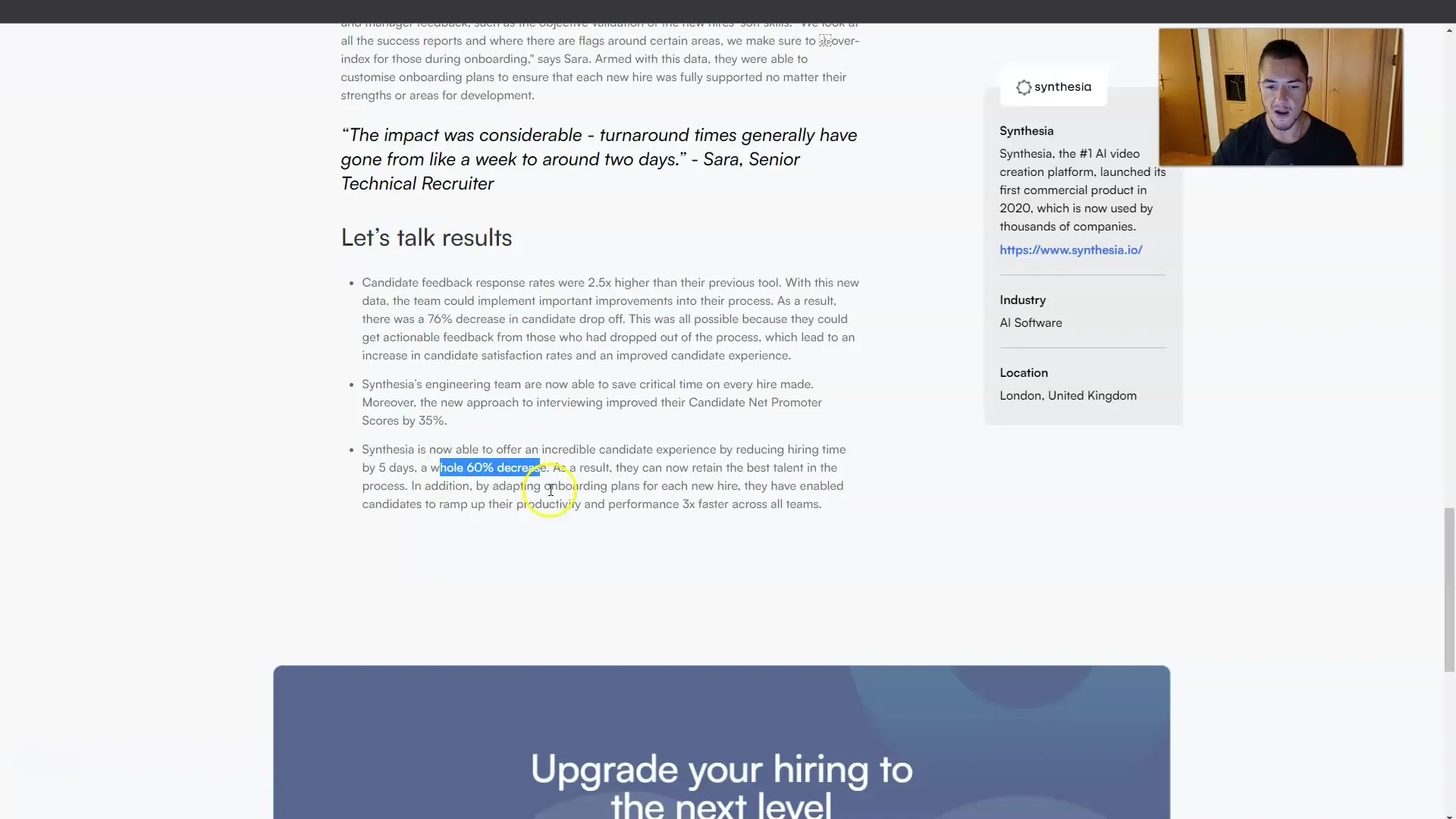The image size is (1456, 819).
Task: Click the Location field expander
Action: (1023, 372)
